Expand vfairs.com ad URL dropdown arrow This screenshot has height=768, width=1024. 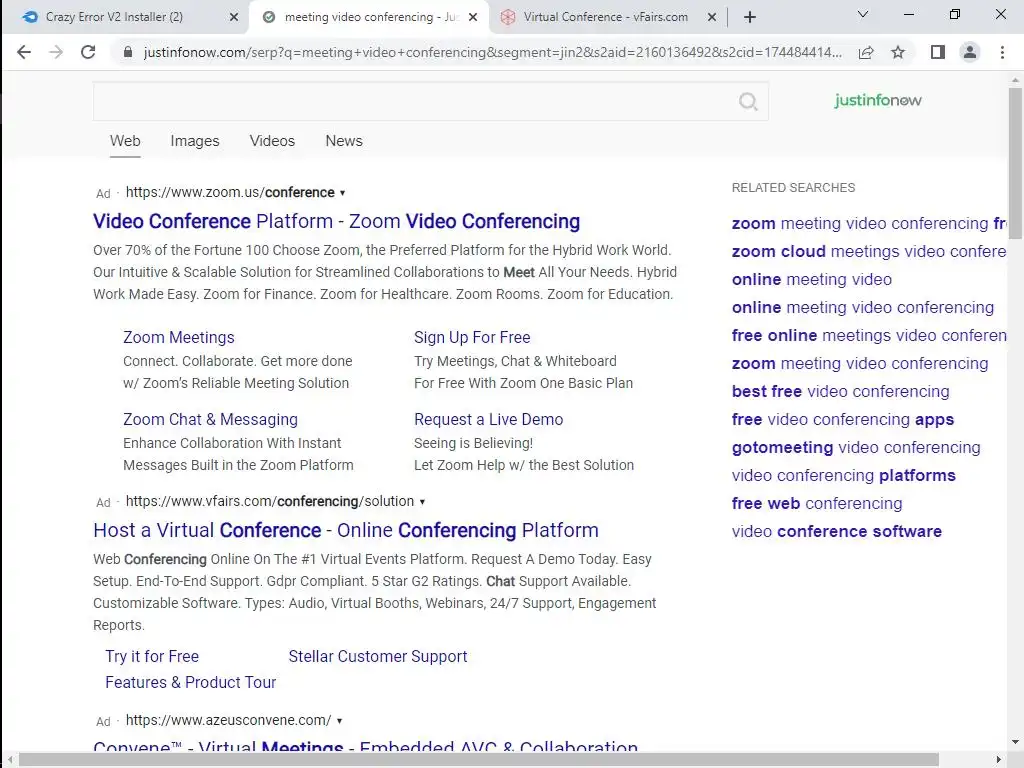click(x=422, y=502)
